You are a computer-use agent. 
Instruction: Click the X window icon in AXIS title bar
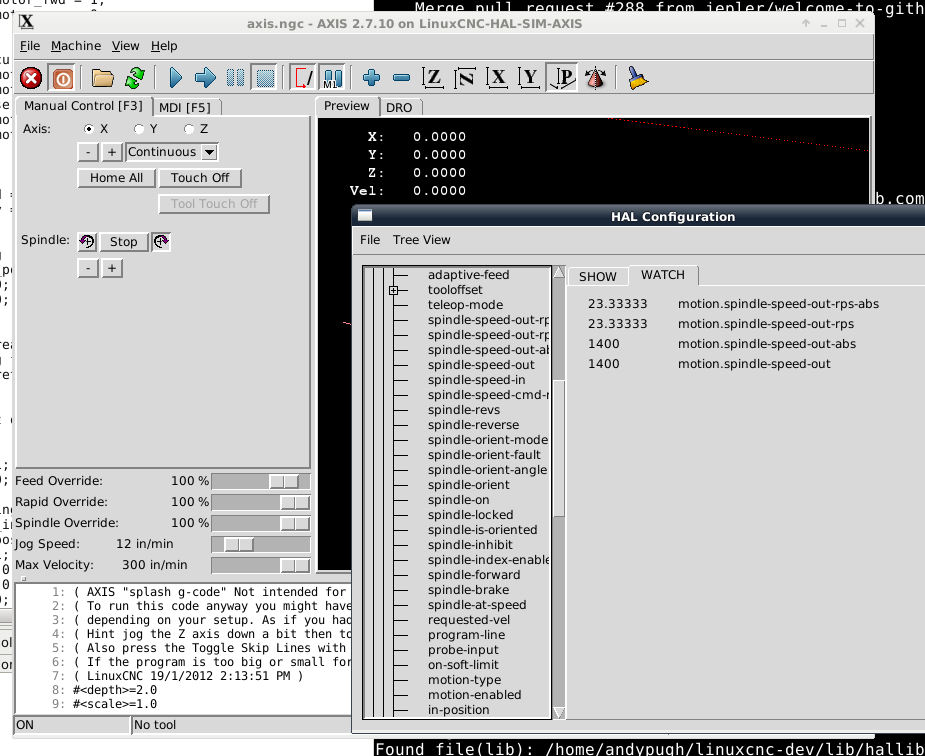(x=27, y=23)
